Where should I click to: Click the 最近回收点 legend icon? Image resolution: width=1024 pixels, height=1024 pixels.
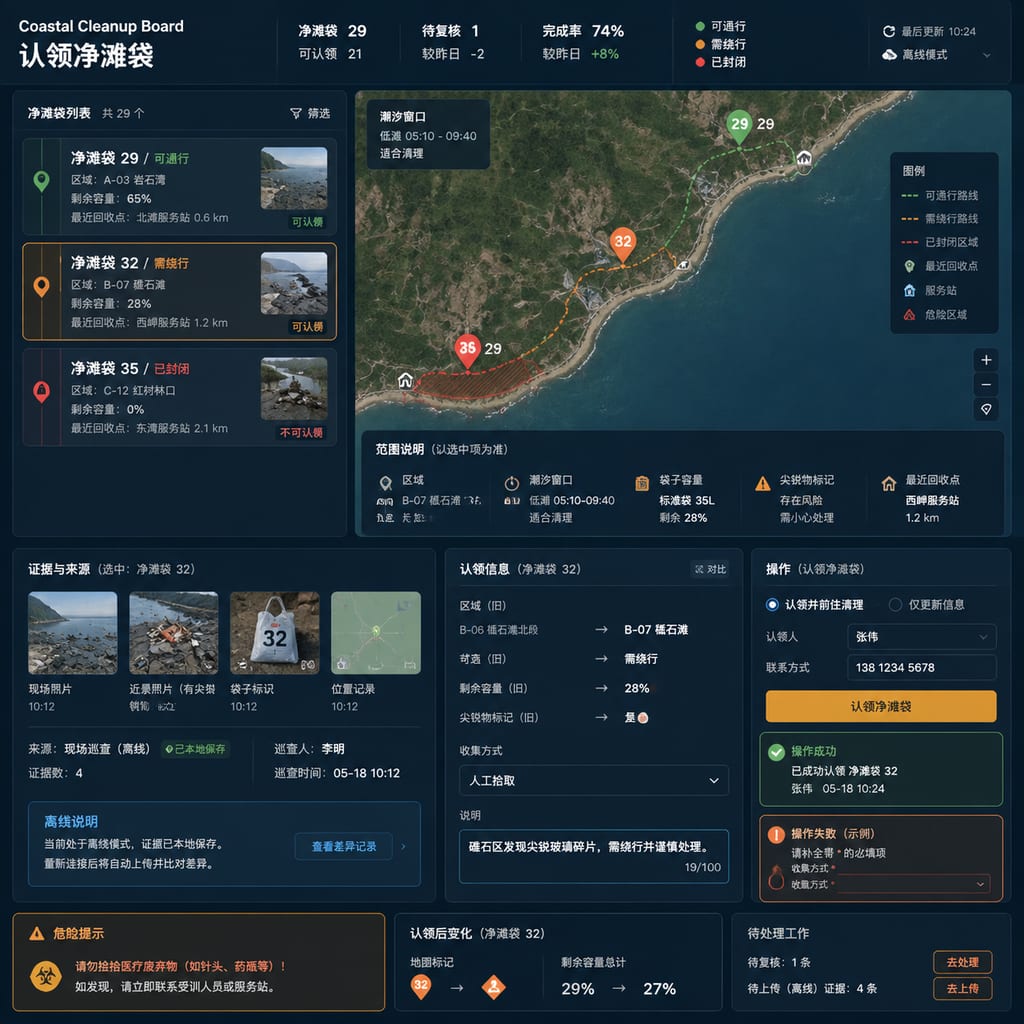(x=909, y=266)
